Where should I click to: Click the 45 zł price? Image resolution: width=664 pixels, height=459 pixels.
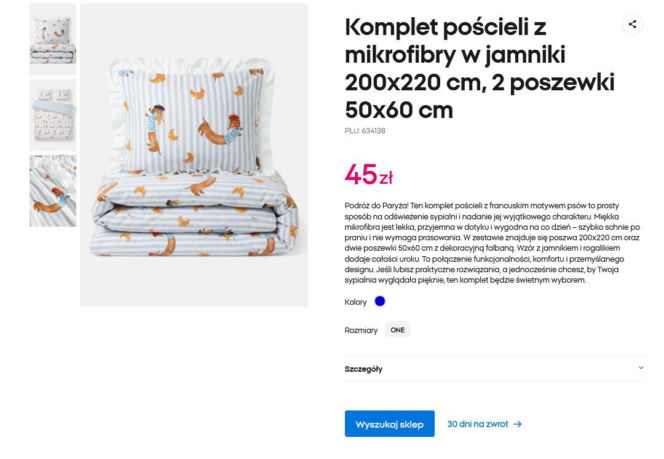(x=368, y=175)
